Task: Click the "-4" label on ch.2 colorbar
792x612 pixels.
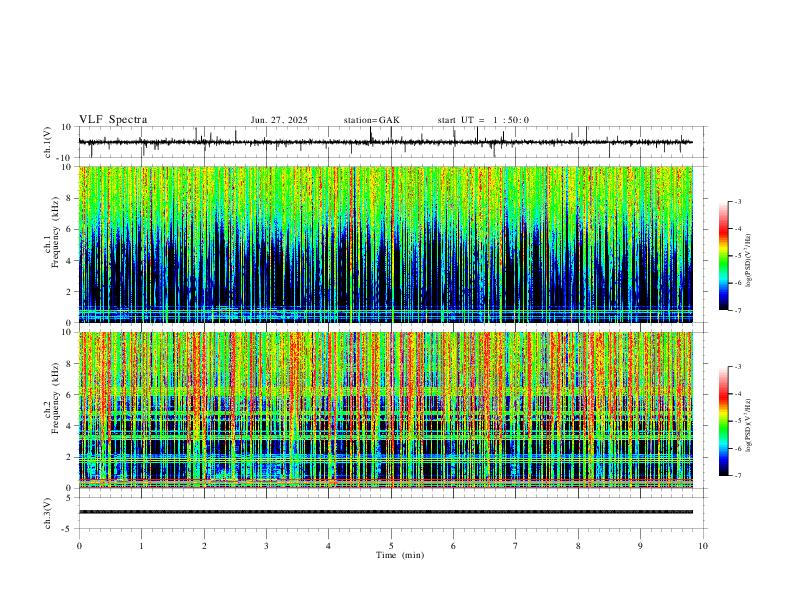Action: click(738, 394)
